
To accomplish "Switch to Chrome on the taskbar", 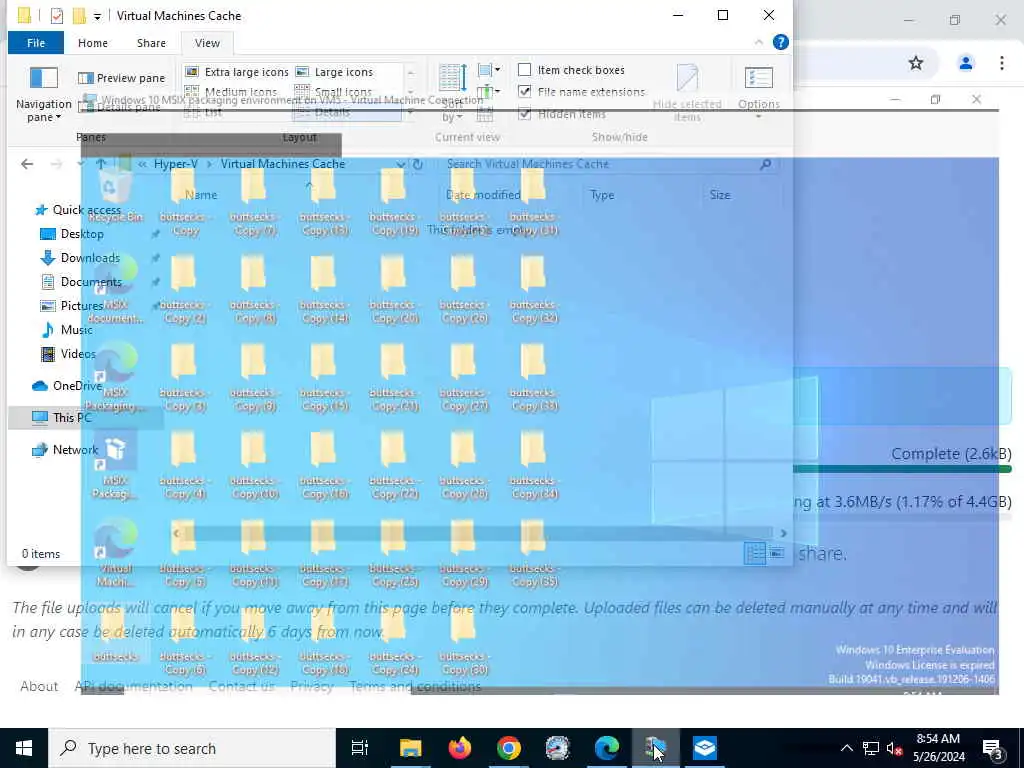I will tap(509, 748).
